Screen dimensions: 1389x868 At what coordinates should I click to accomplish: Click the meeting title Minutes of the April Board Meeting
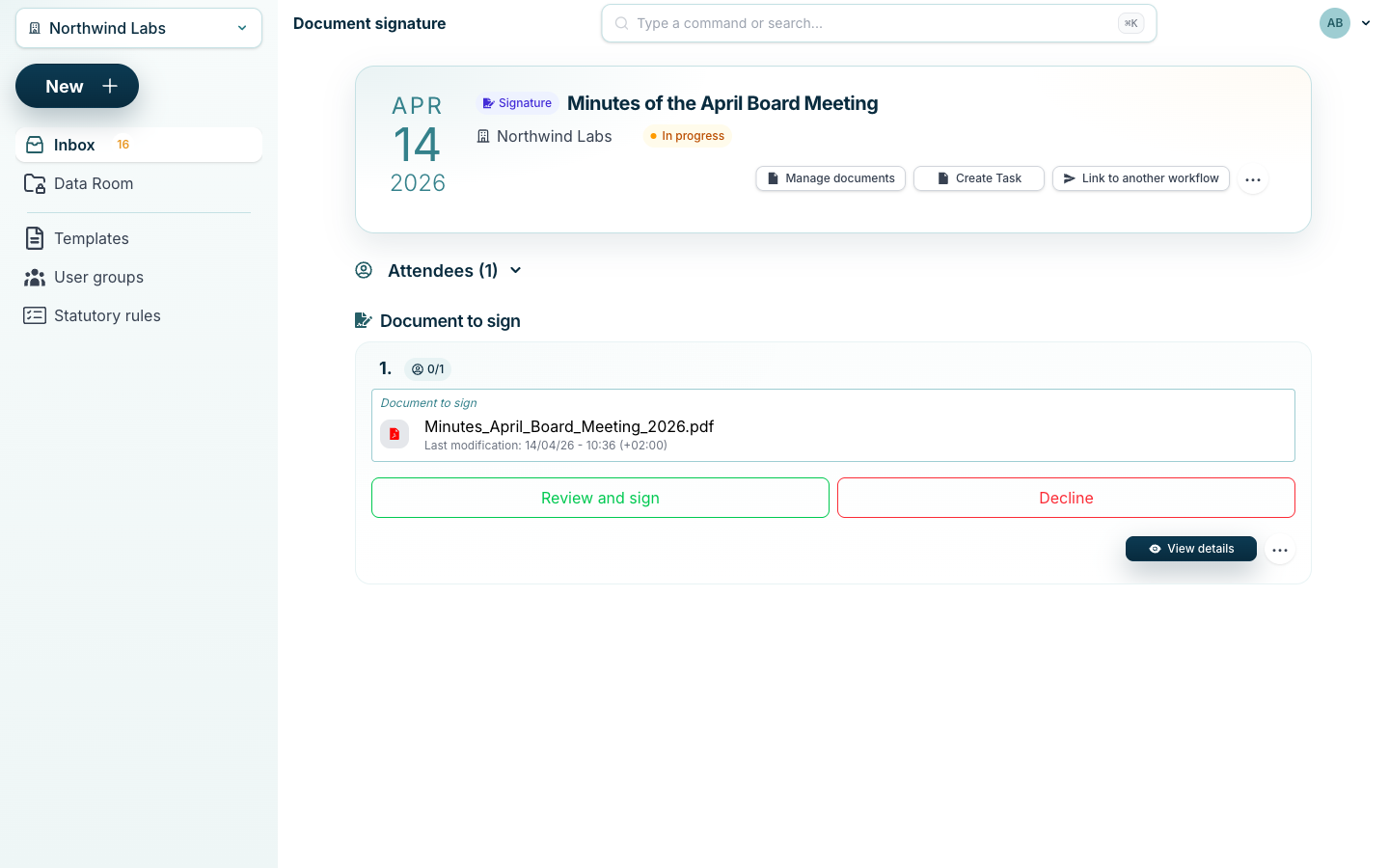(722, 103)
